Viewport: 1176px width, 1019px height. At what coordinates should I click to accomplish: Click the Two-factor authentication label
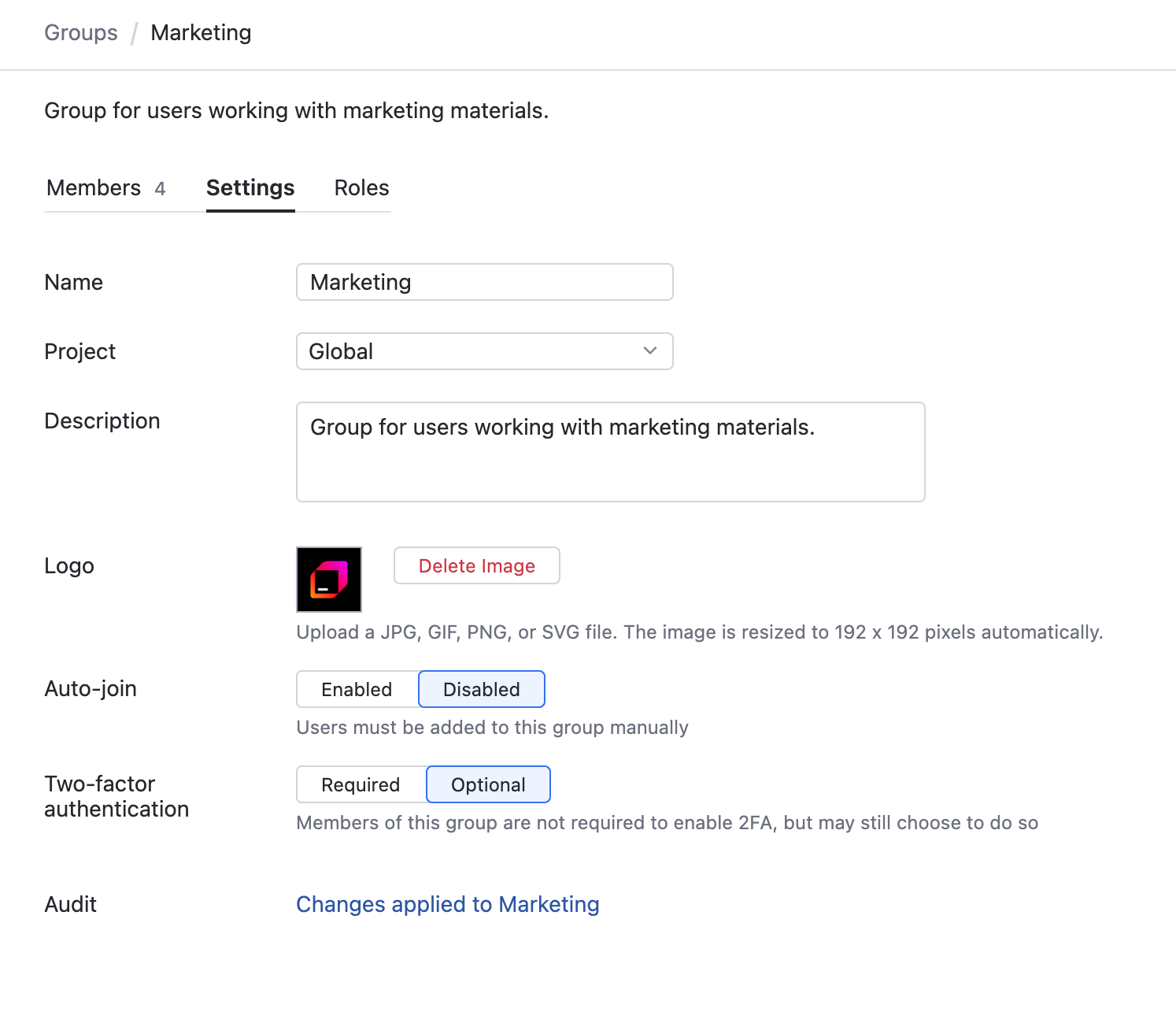point(116,796)
